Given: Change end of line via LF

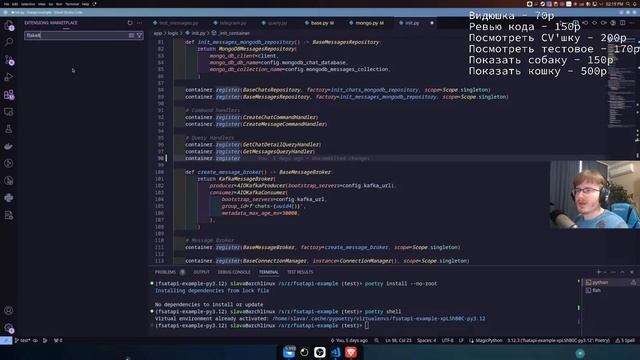Looking at the screenshot, I should (x=461, y=340).
